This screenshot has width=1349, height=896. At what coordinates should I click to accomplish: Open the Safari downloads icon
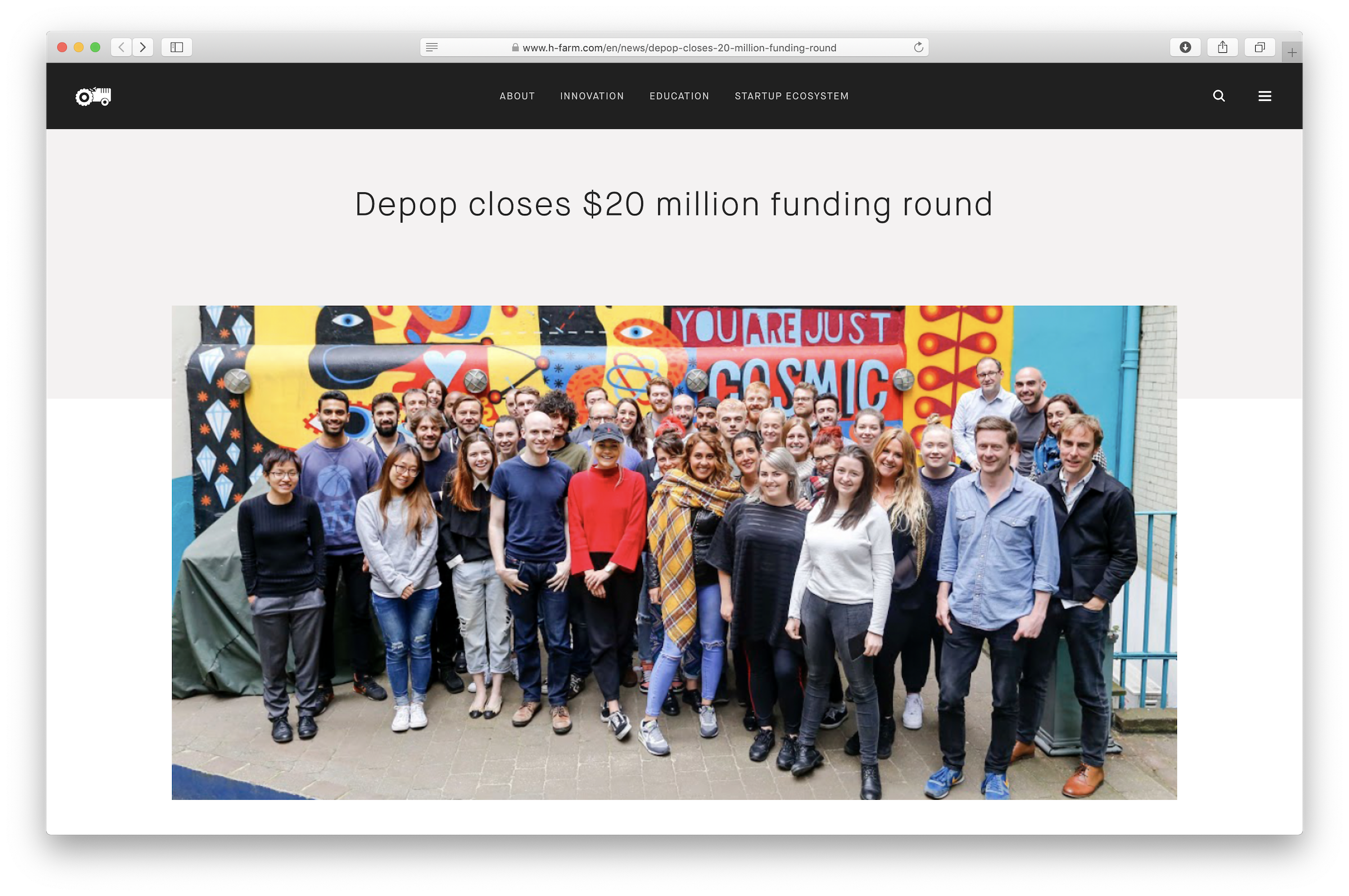click(x=1185, y=47)
